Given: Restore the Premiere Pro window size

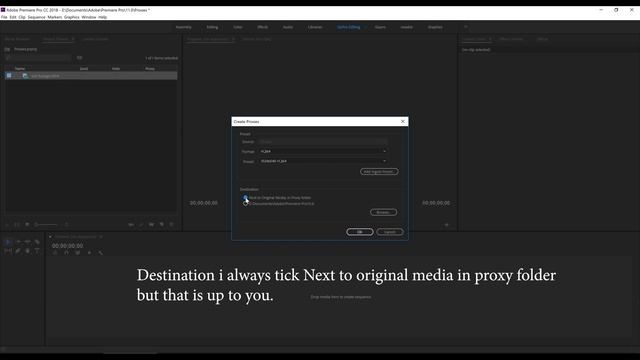Looking at the screenshot, I should click(616, 10).
